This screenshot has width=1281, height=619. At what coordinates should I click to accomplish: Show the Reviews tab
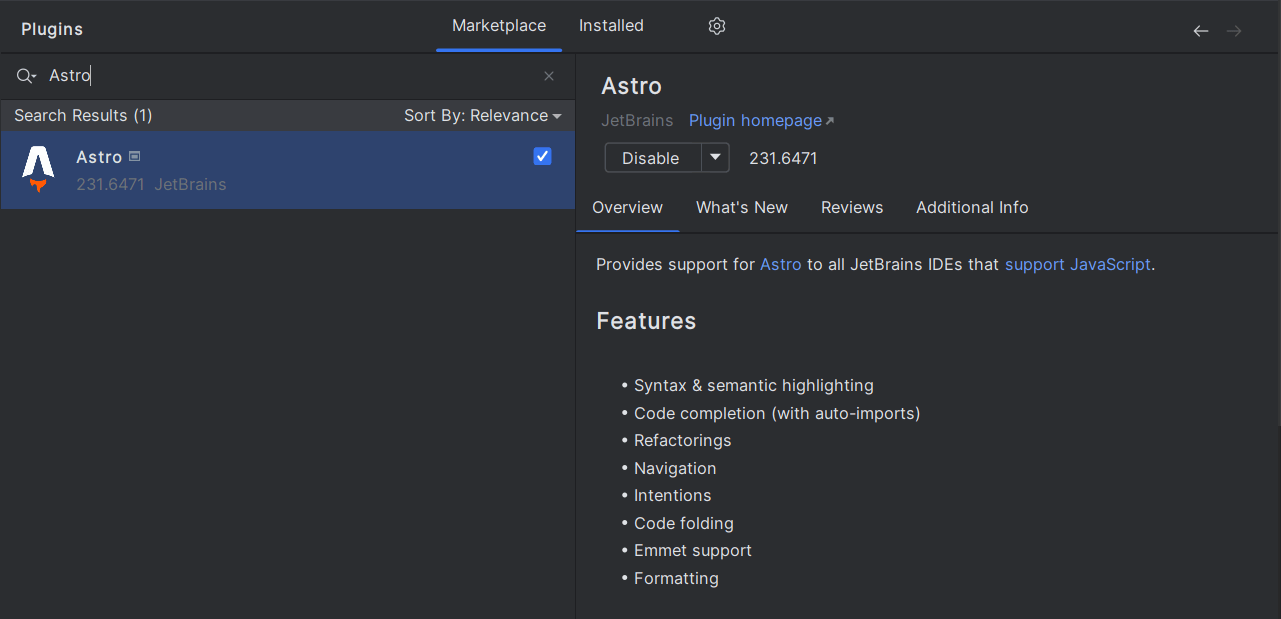click(851, 207)
